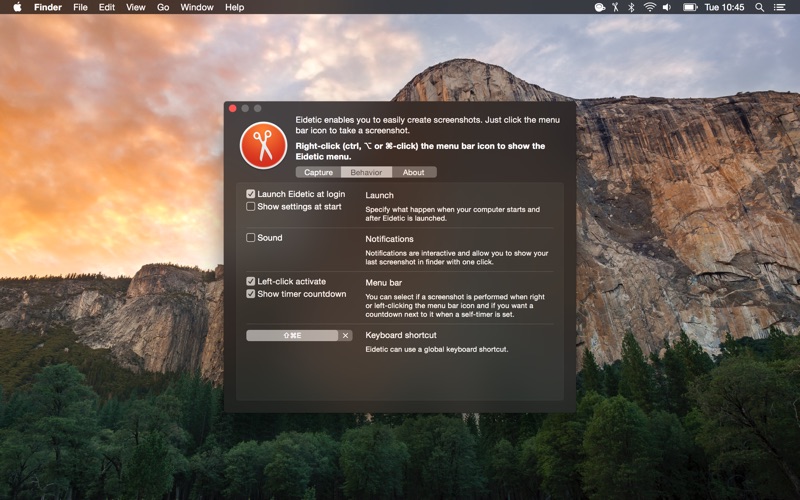Open the volume control in menu bar
This screenshot has height=500, width=800.
pyautogui.click(x=667, y=7)
